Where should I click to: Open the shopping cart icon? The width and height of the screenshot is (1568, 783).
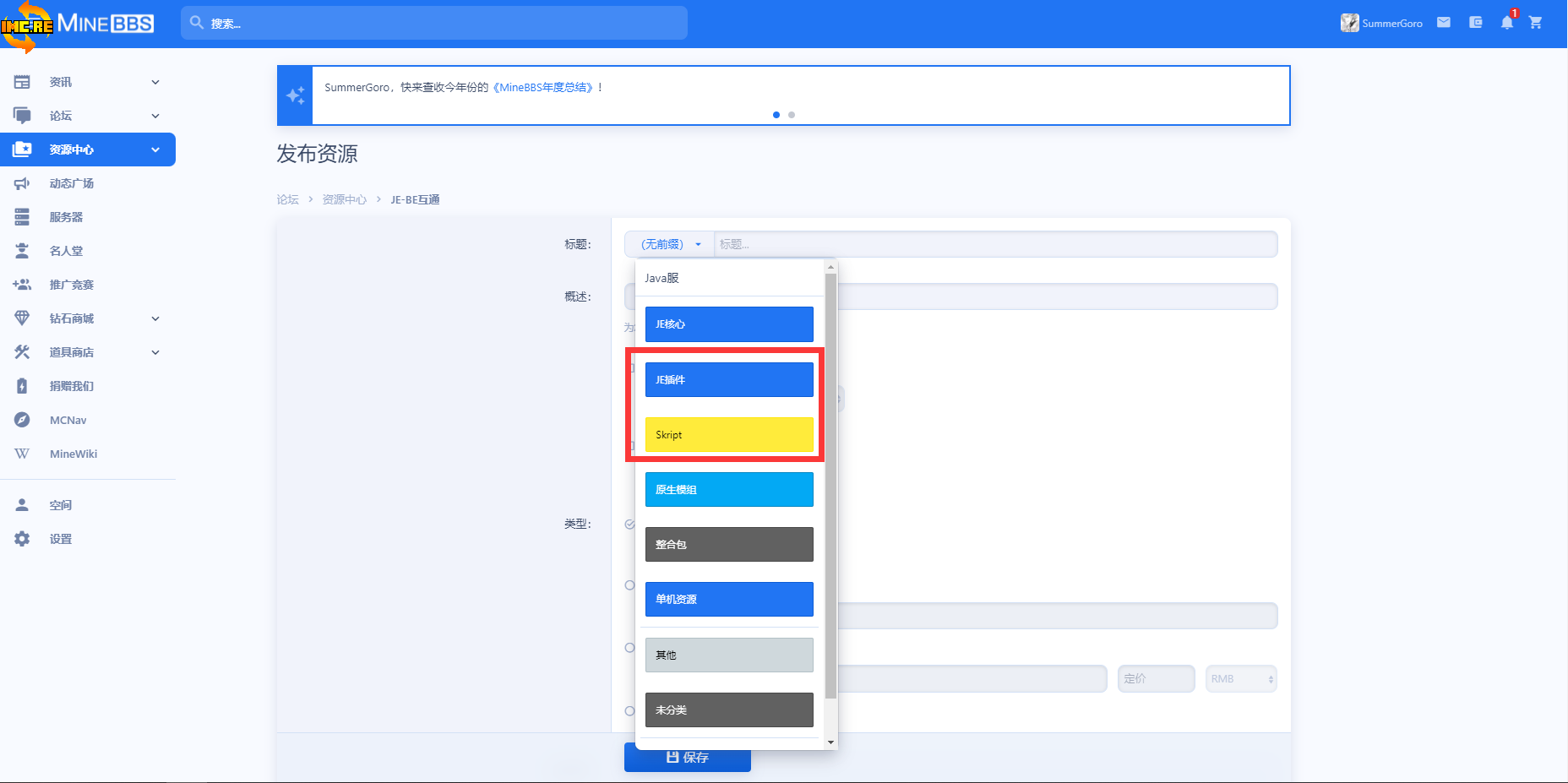(x=1536, y=23)
